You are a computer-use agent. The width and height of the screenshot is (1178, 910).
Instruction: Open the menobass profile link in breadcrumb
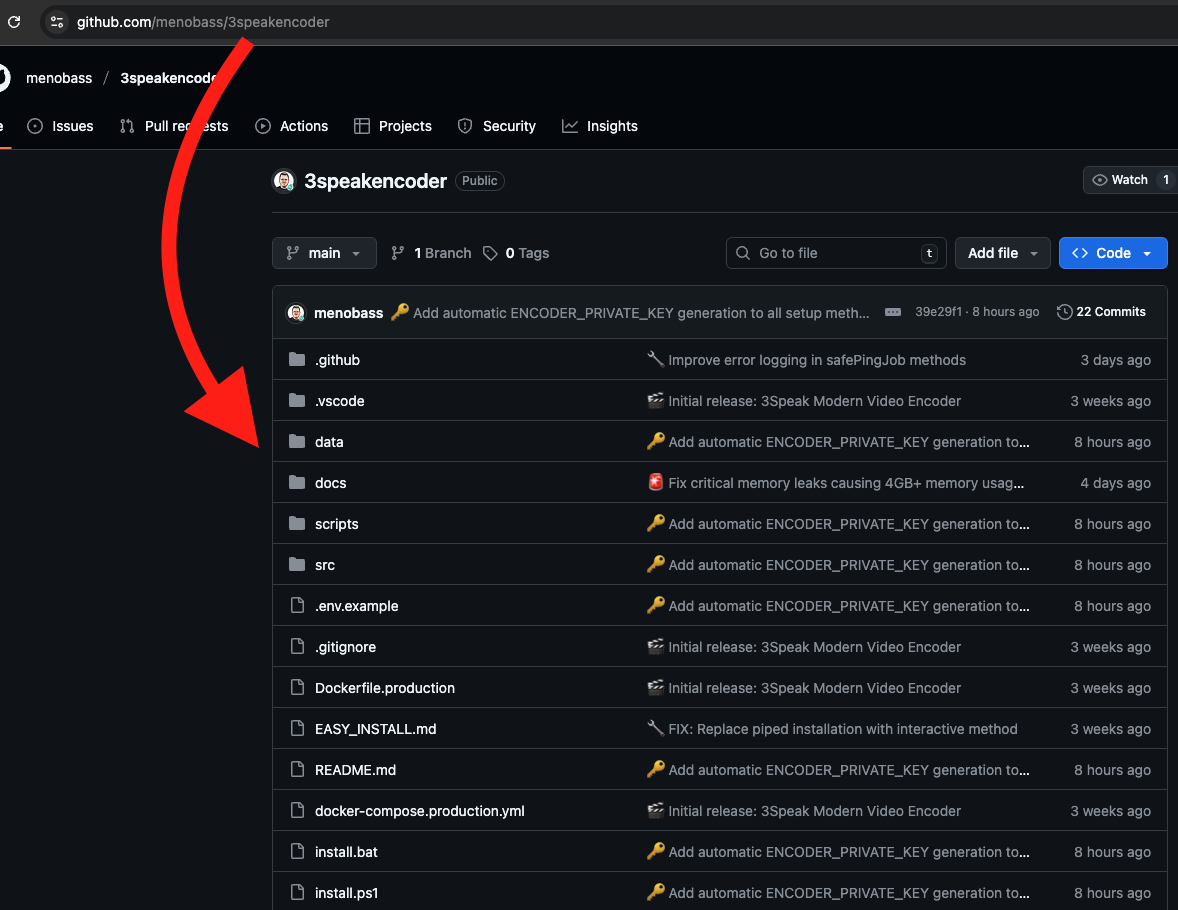coord(59,77)
